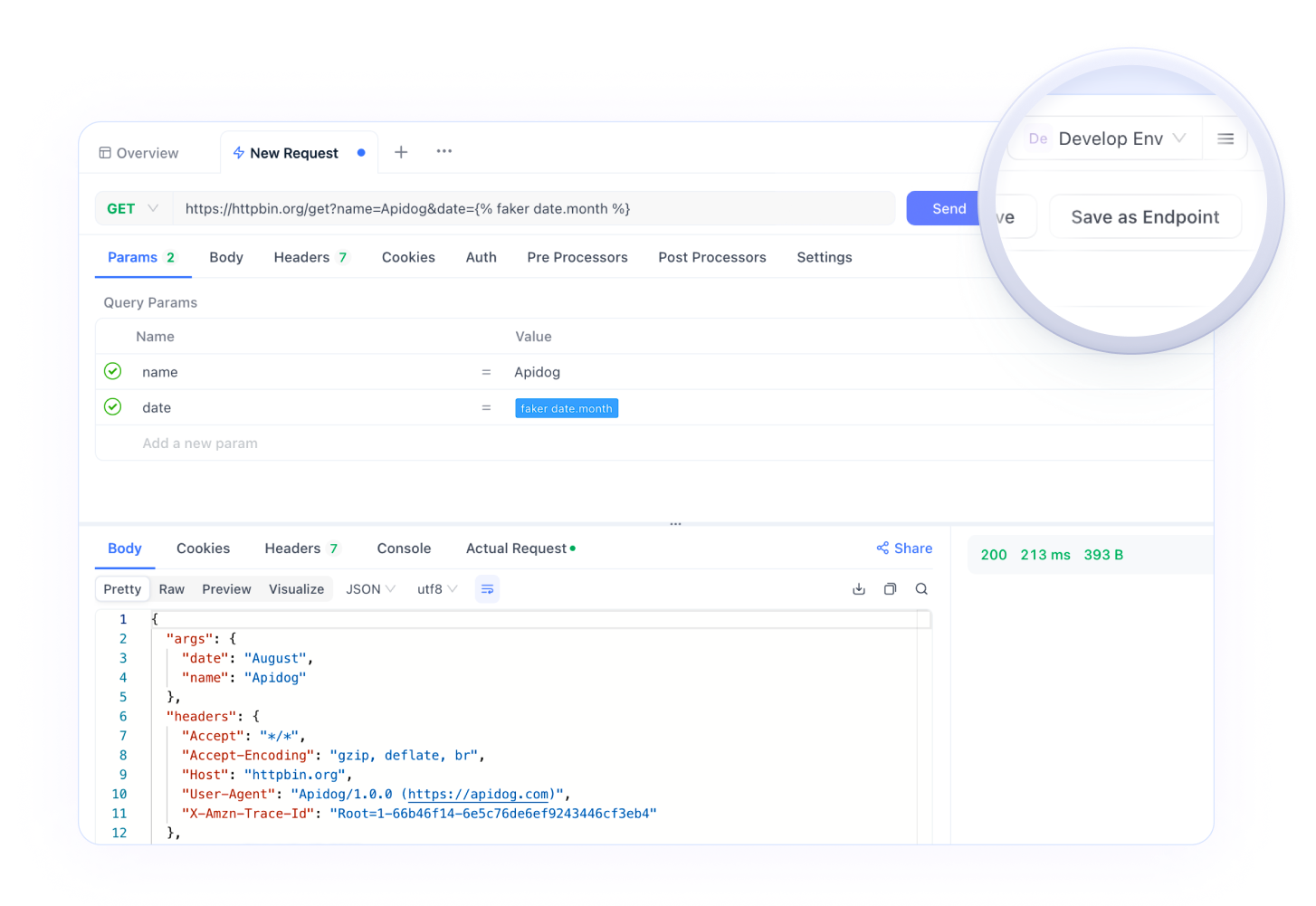The width and height of the screenshot is (1316, 906).
Task: Open the Console tab in response panel
Action: (403, 548)
